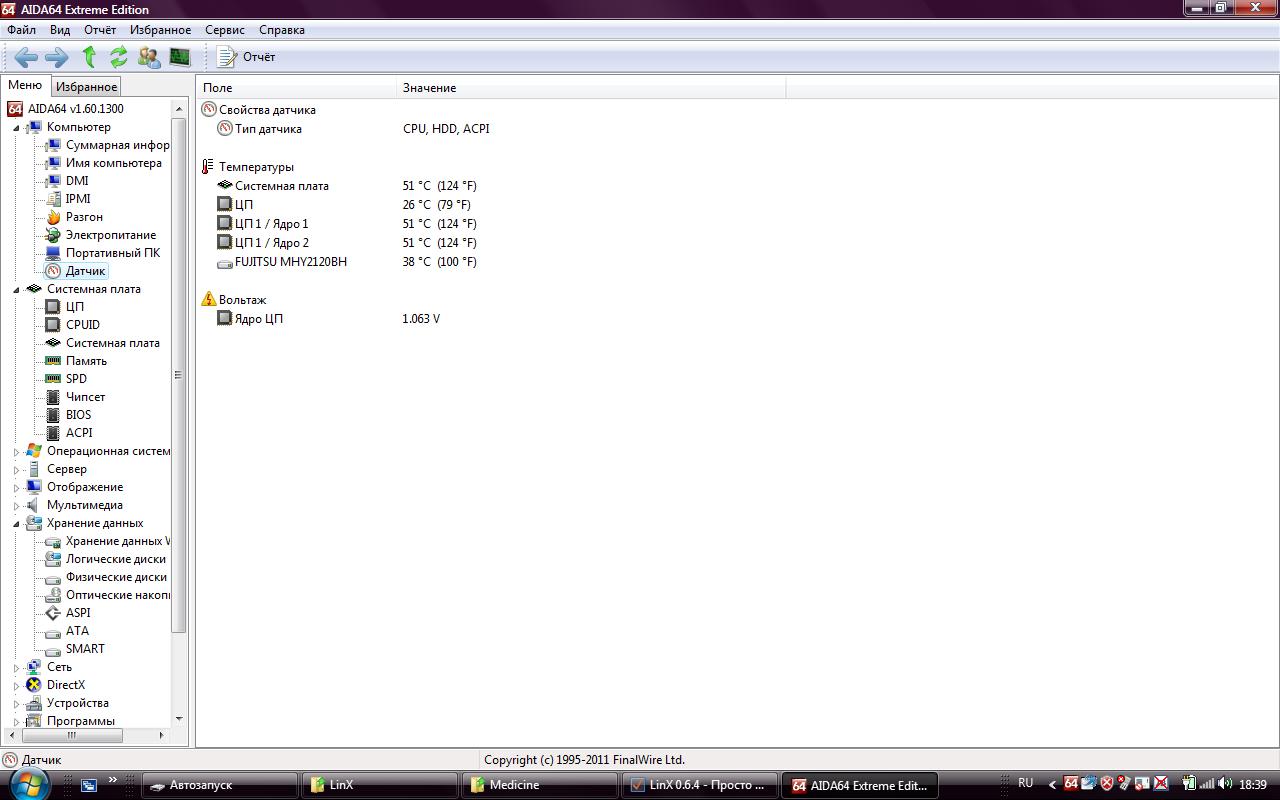Screen dimensions: 1280x800
Task: Go back with the blue left arrow
Action: pyautogui.click(x=27, y=57)
